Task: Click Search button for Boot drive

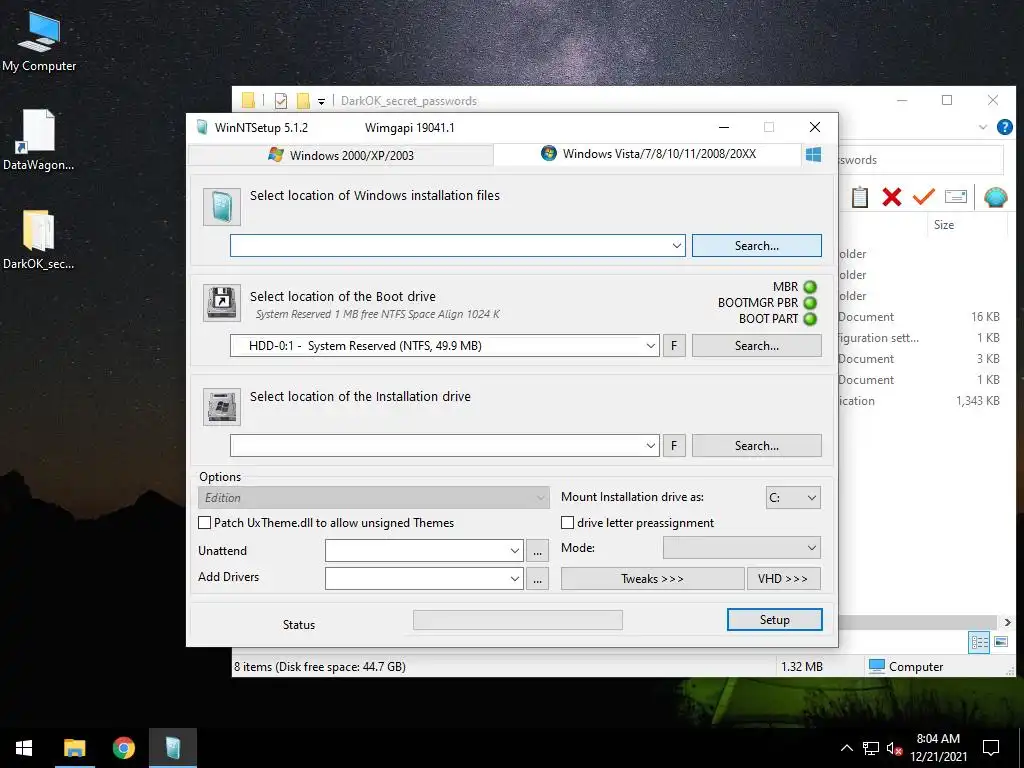Action: pos(757,346)
